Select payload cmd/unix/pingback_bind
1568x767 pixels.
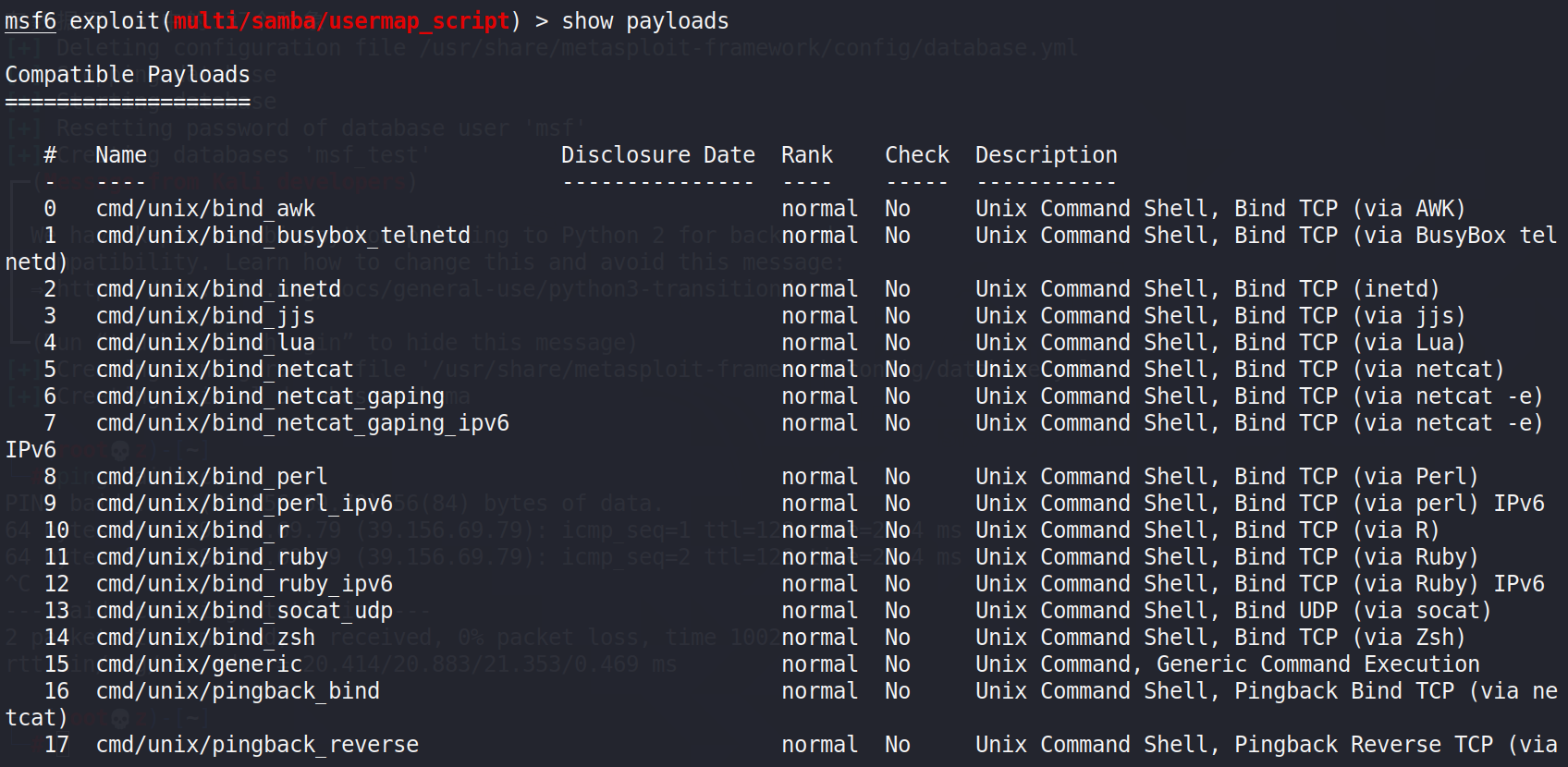[x=238, y=691]
